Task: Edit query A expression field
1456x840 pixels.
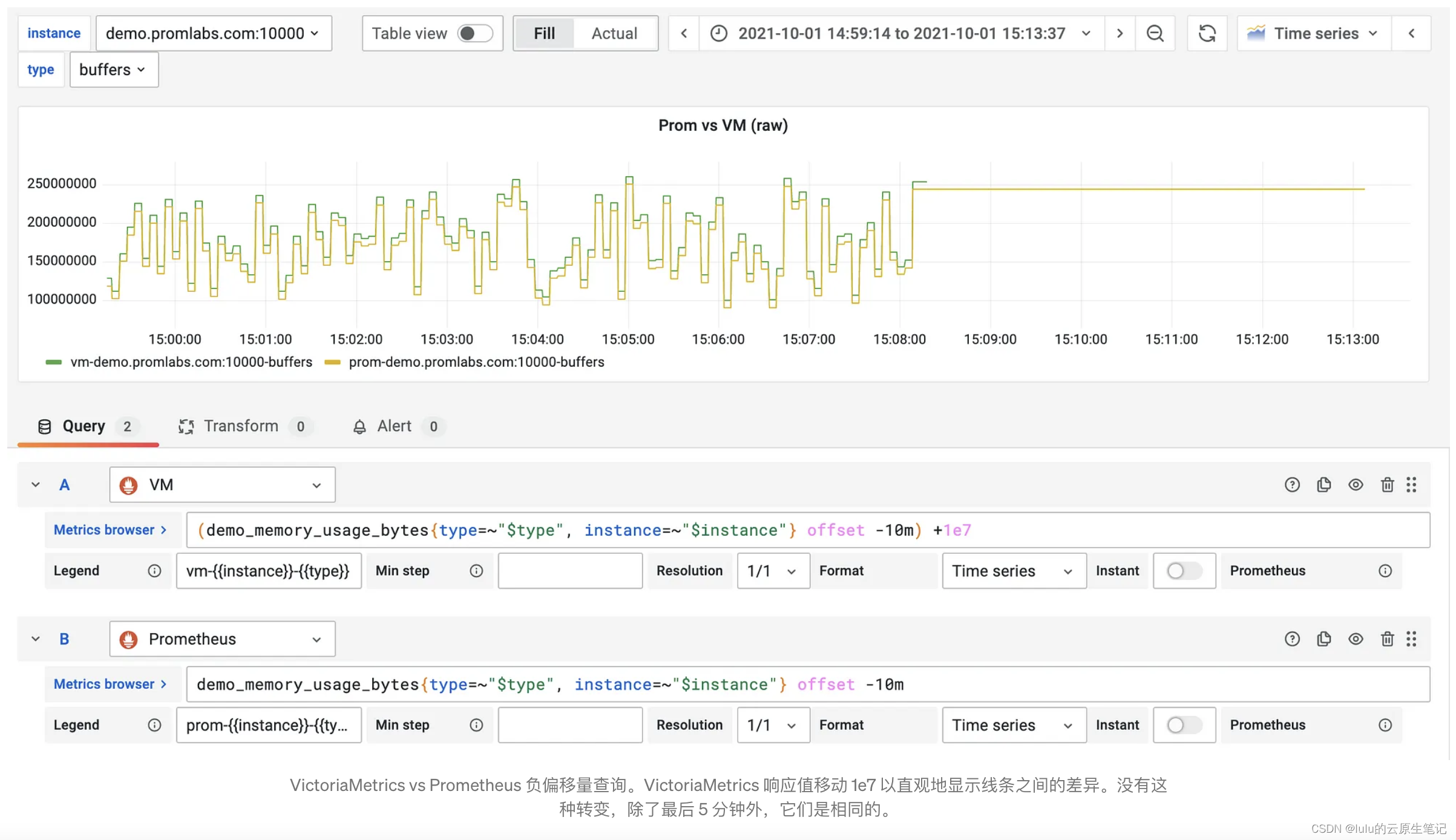Action: [x=808, y=530]
